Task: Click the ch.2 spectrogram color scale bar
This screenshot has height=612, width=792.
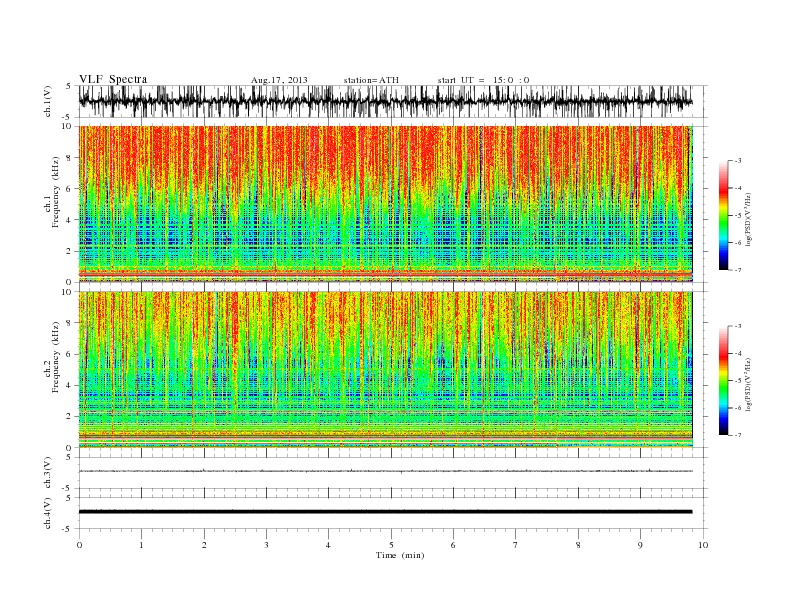Action: point(724,381)
